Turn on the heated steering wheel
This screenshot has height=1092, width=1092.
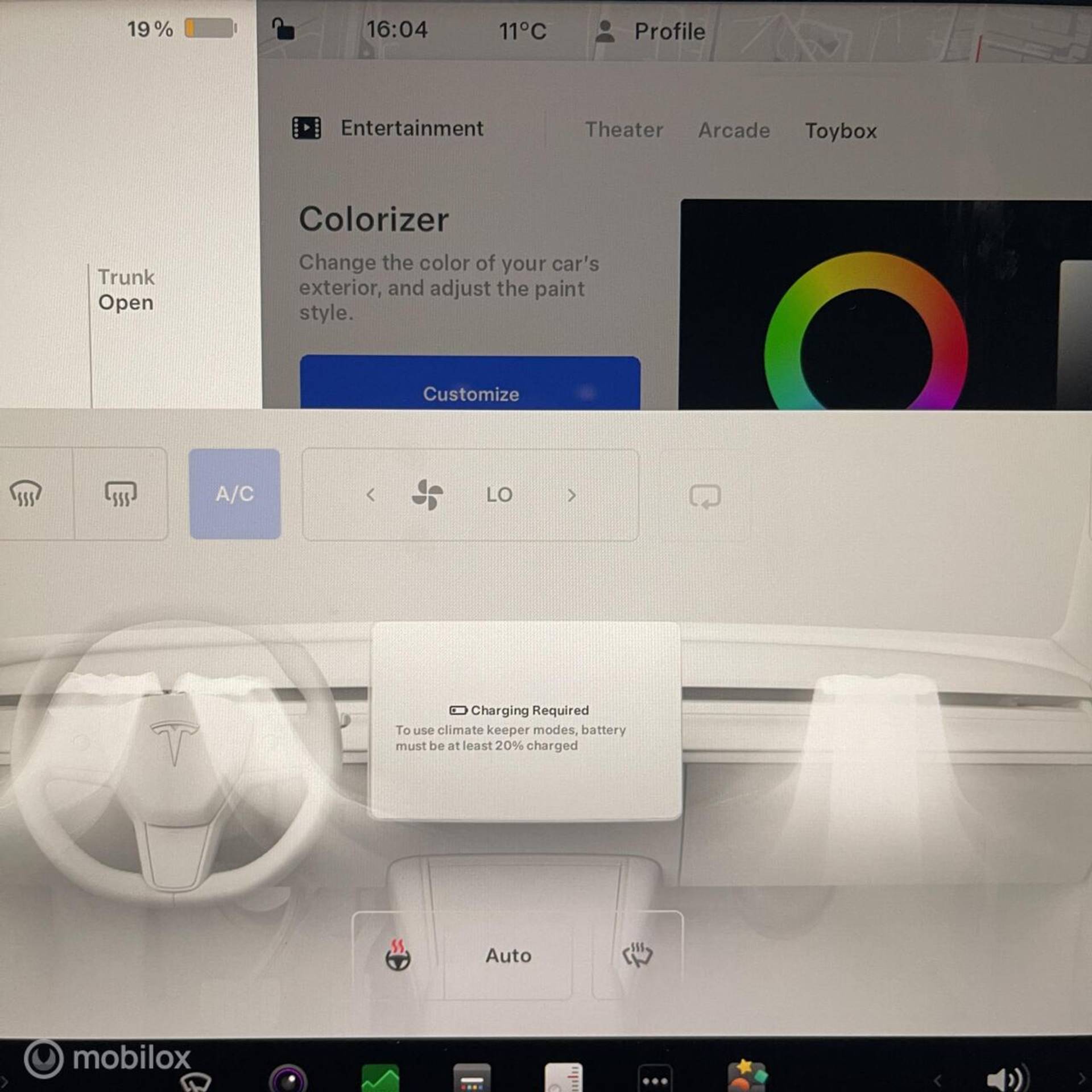pyautogui.click(x=398, y=955)
